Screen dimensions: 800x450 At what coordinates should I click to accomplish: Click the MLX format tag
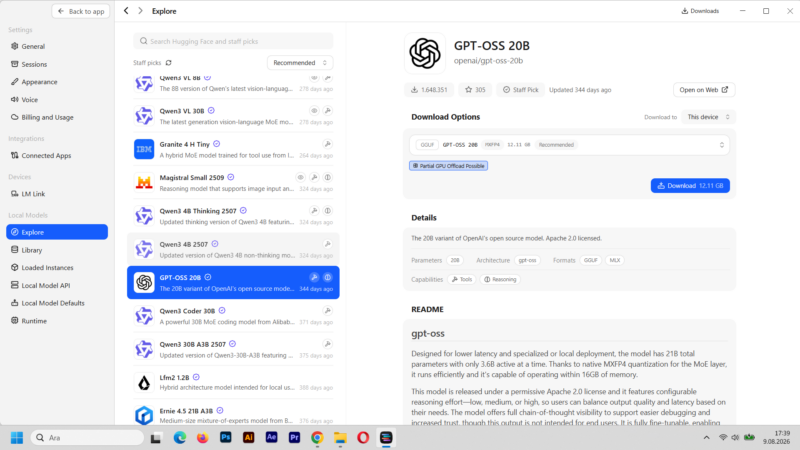[615, 260]
